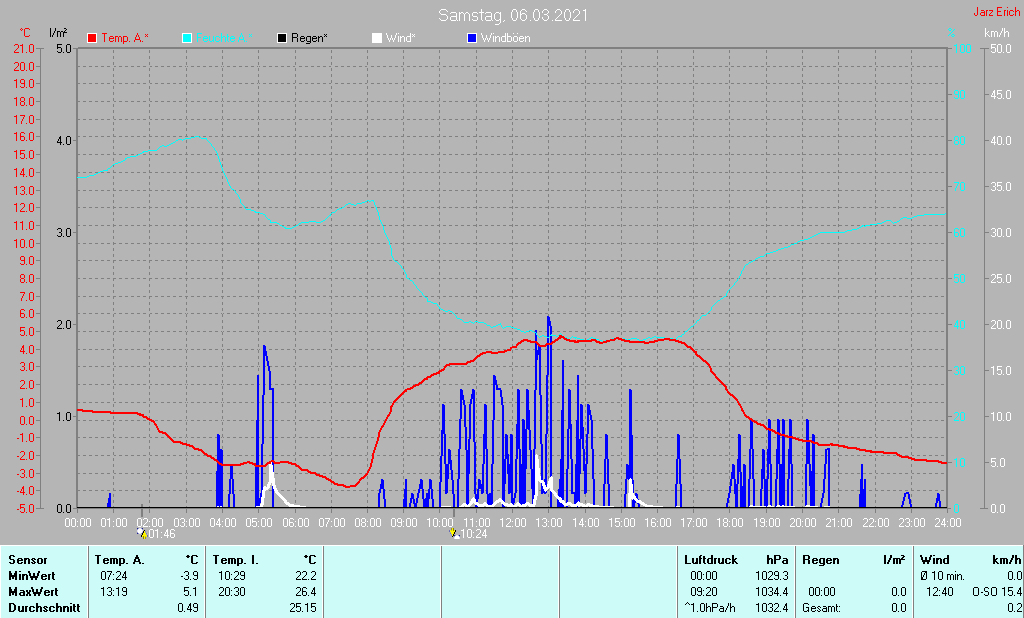Click the blue Windböen legend swatch
Viewport: 1024px width, 618px height.
tap(472, 38)
